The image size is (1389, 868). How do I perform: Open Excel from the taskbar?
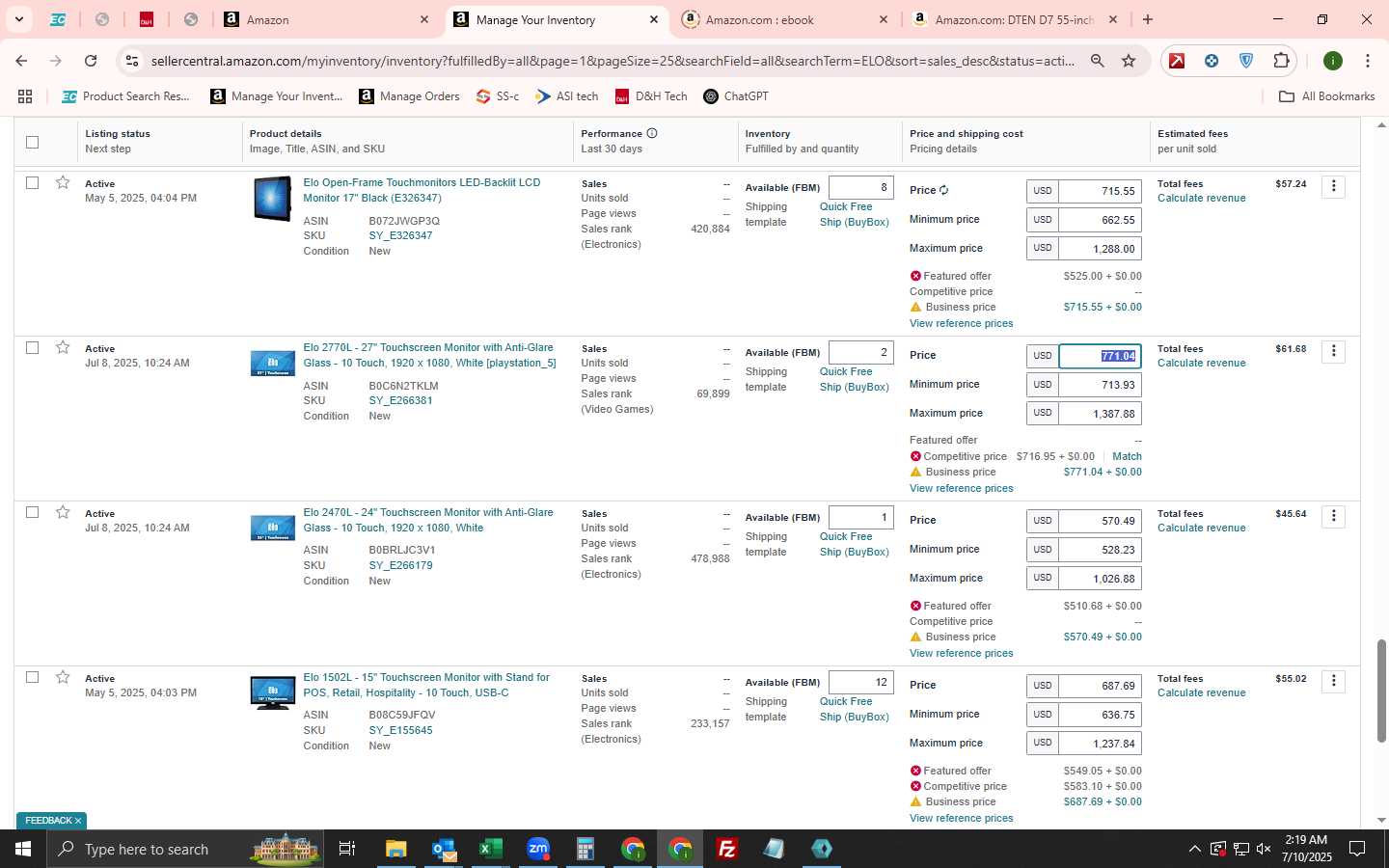pyautogui.click(x=490, y=849)
